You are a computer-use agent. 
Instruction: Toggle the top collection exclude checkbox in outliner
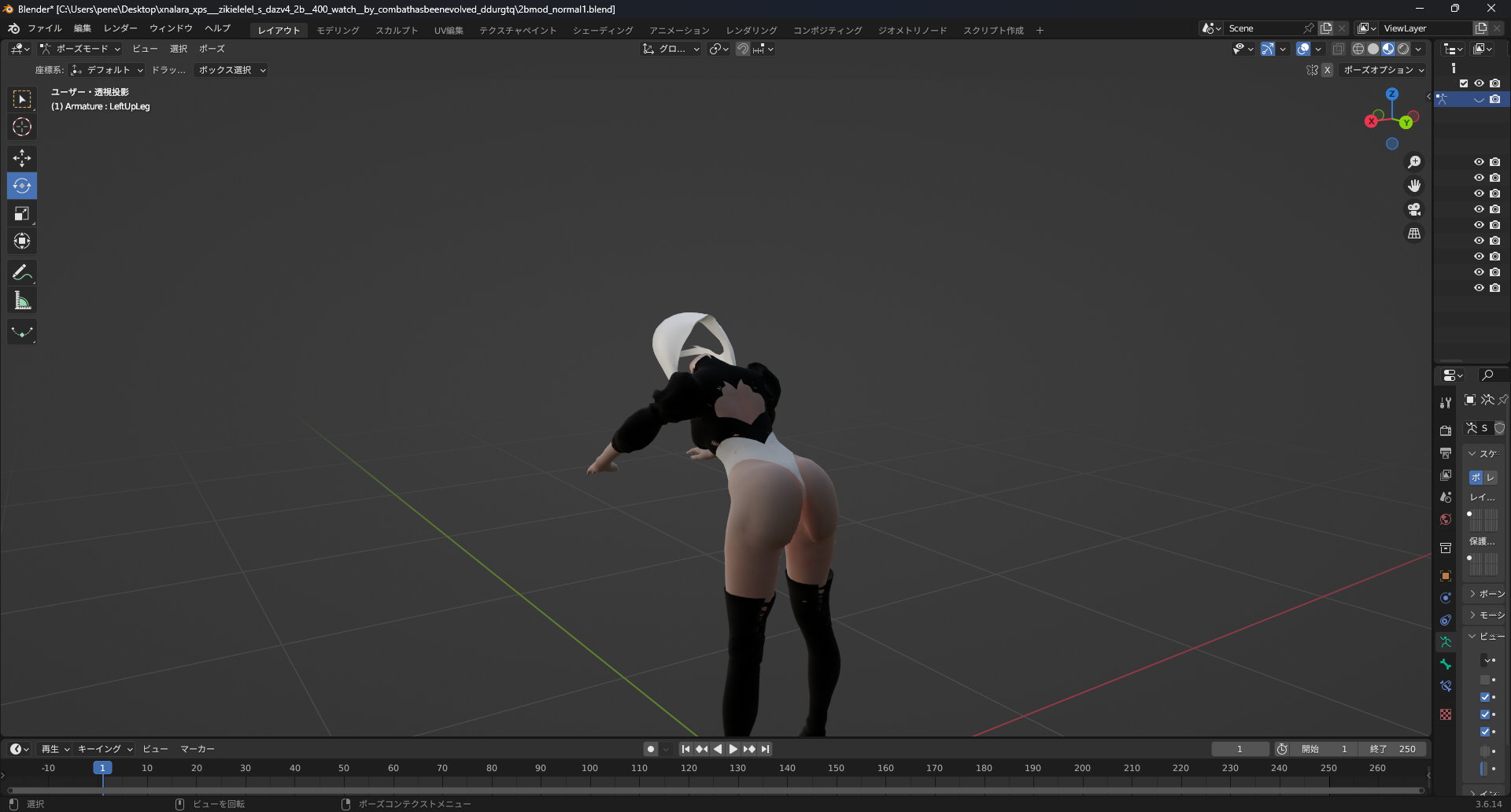[1464, 83]
